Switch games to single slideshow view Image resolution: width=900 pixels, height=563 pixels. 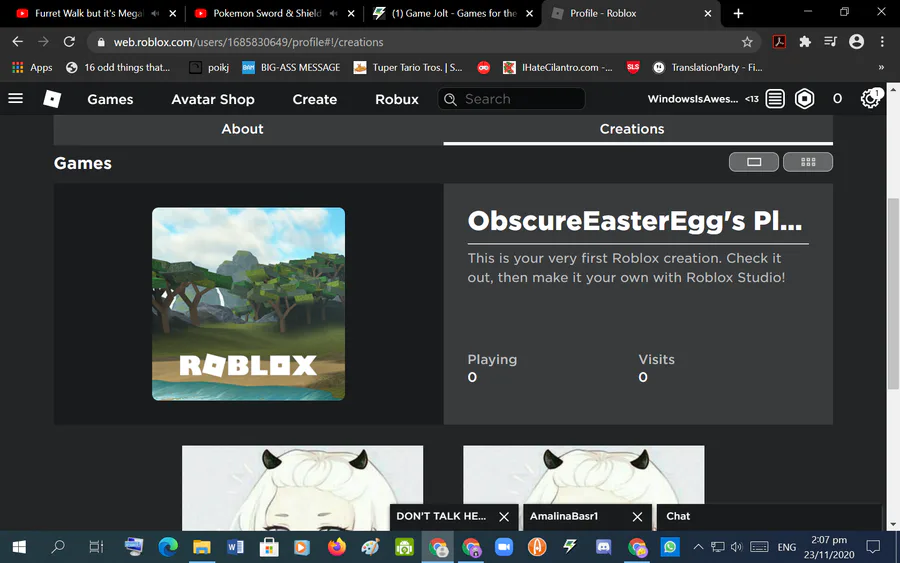754,162
